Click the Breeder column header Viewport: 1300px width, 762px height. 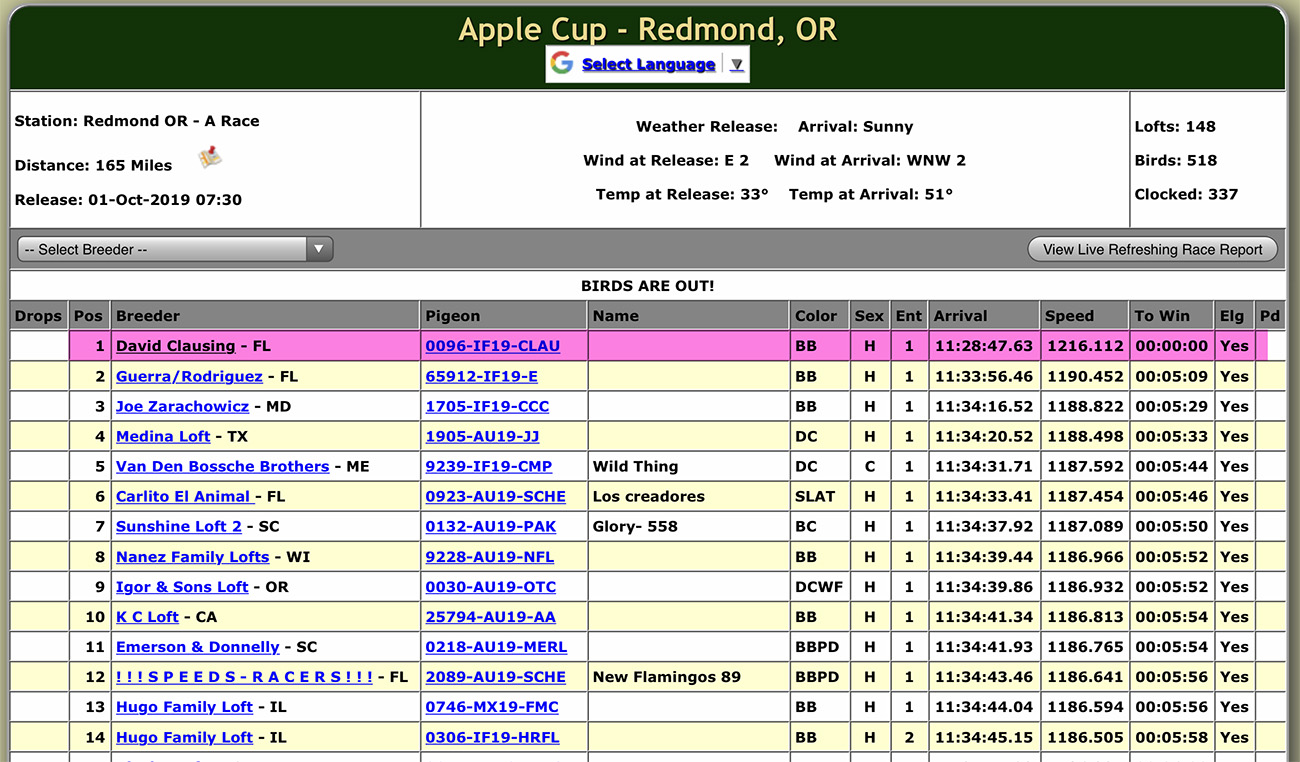point(265,316)
